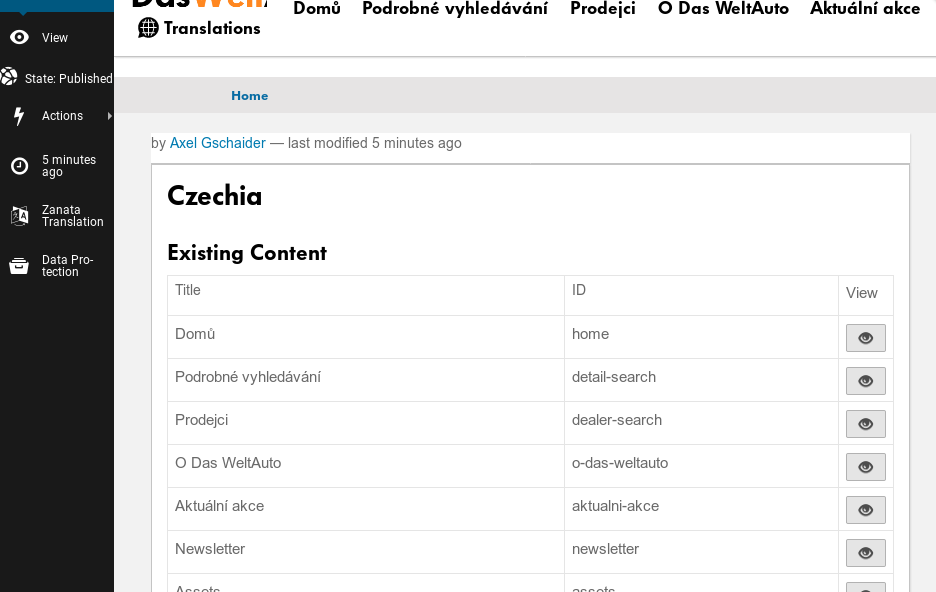
Task: Click the Newsletter title cell
Action: (x=366, y=552)
